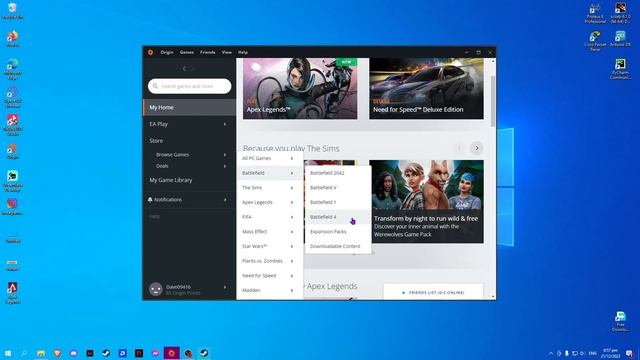
Task: Choose Battlefield V from submenu
Action: coord(338,188)
